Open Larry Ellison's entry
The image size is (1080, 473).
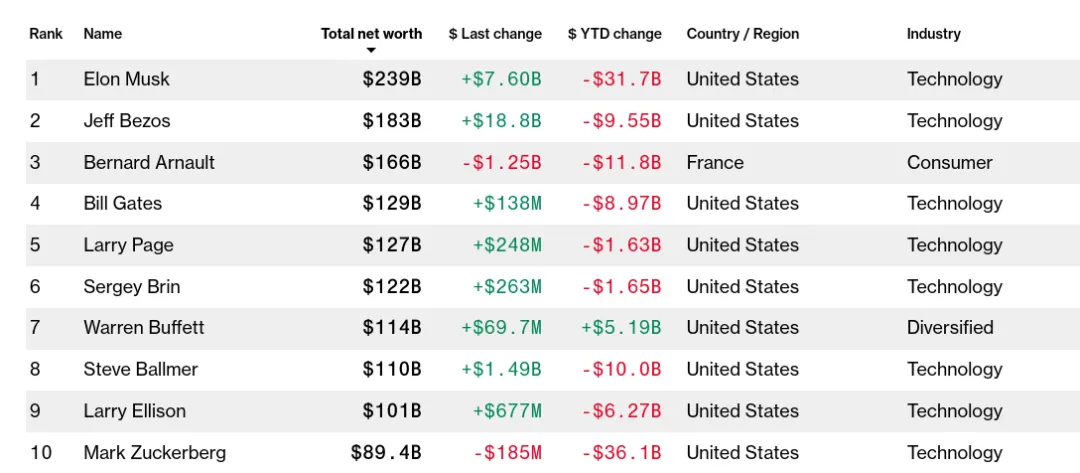point(135,411)
